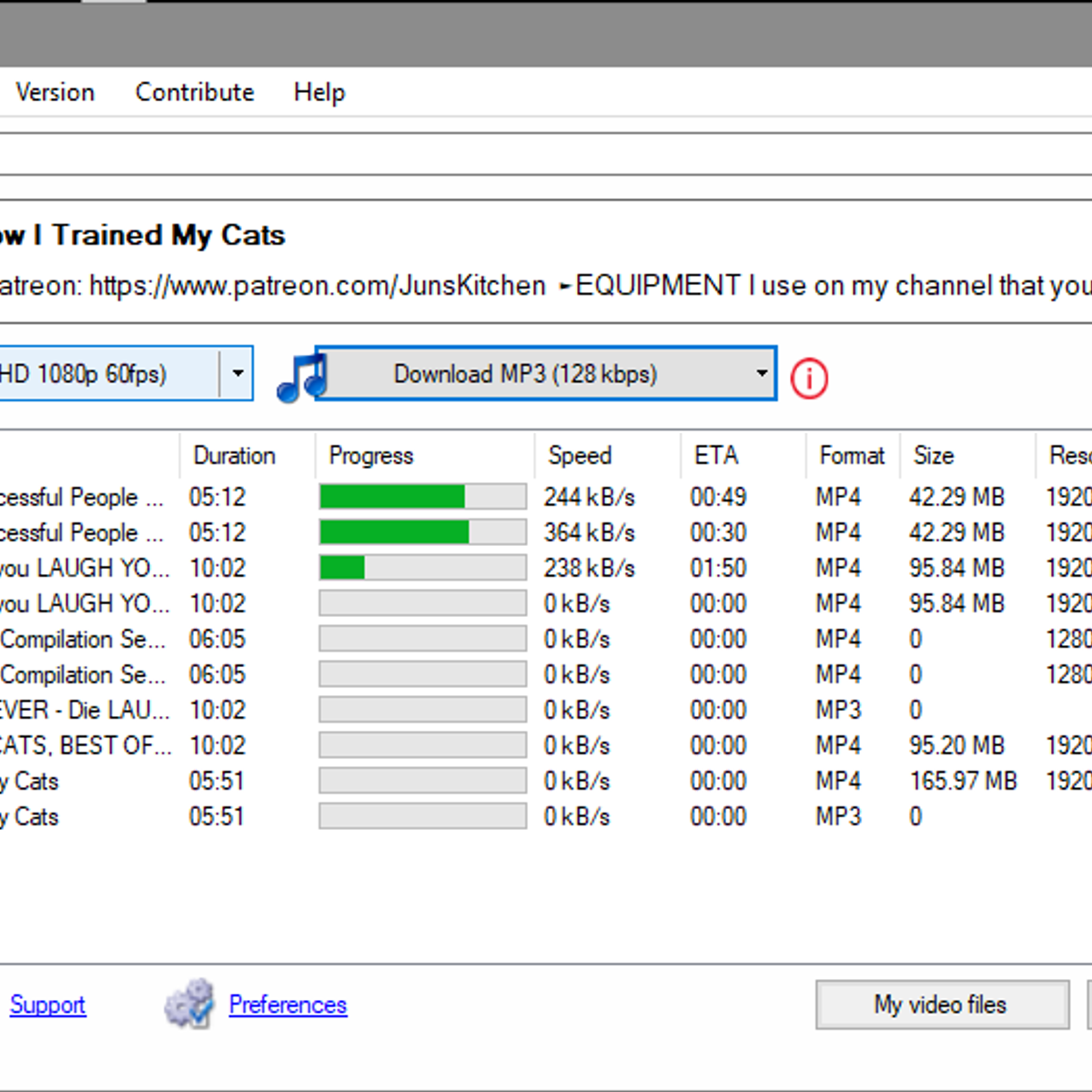The height and width of the screenshot is (1092, 1092).
Task: Click the My video files button
Action: pos(941,1005)
